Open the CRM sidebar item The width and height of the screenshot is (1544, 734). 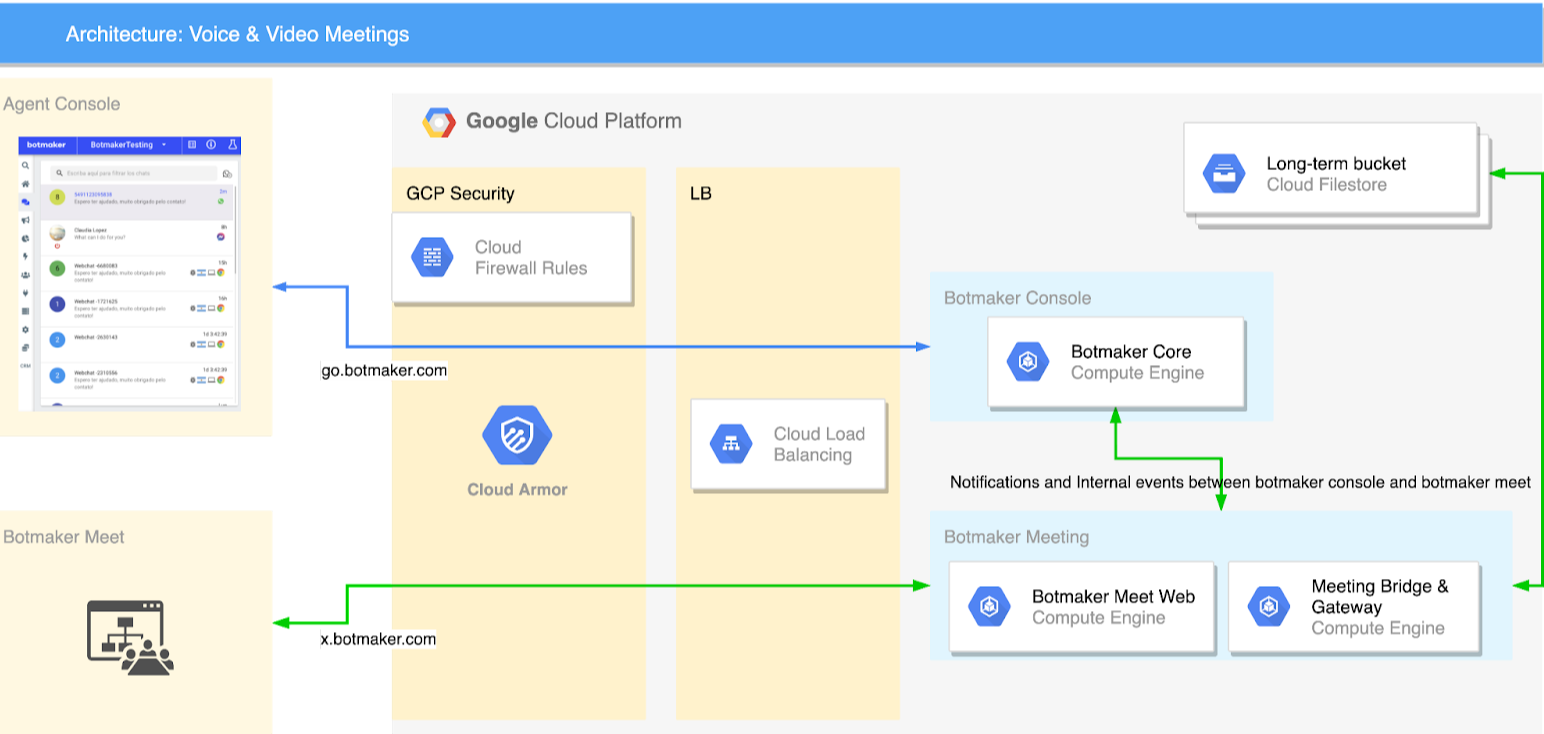[25, 366]
